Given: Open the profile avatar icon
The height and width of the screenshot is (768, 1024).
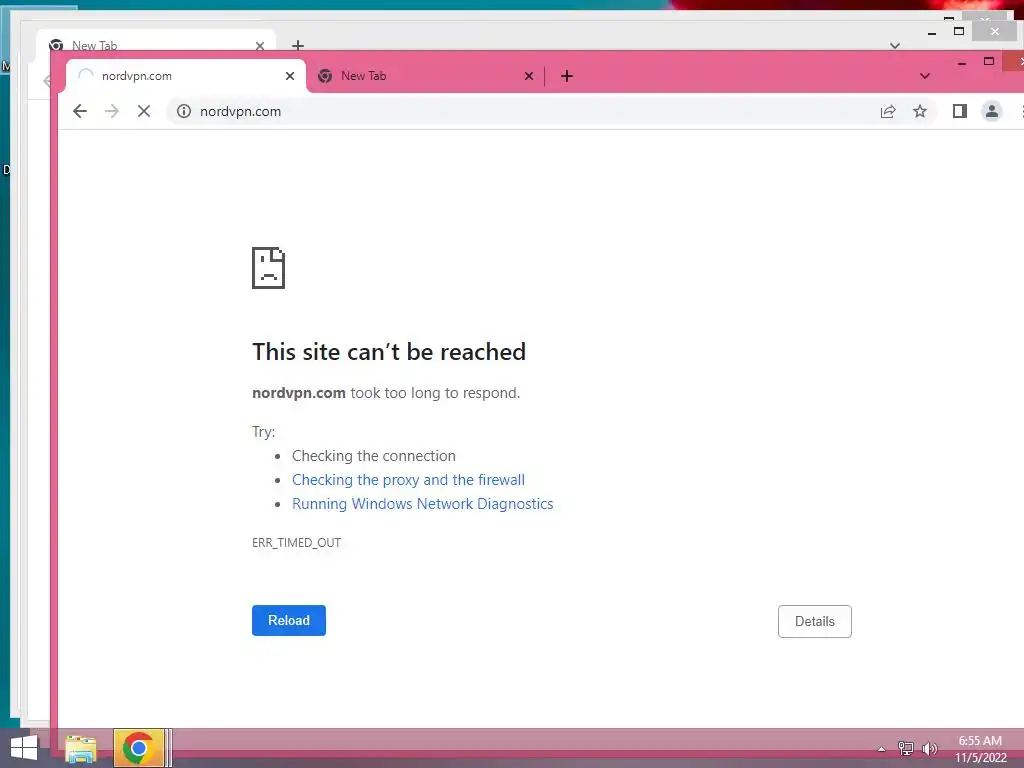Looking at the screenshot, I should pos(991,112).
